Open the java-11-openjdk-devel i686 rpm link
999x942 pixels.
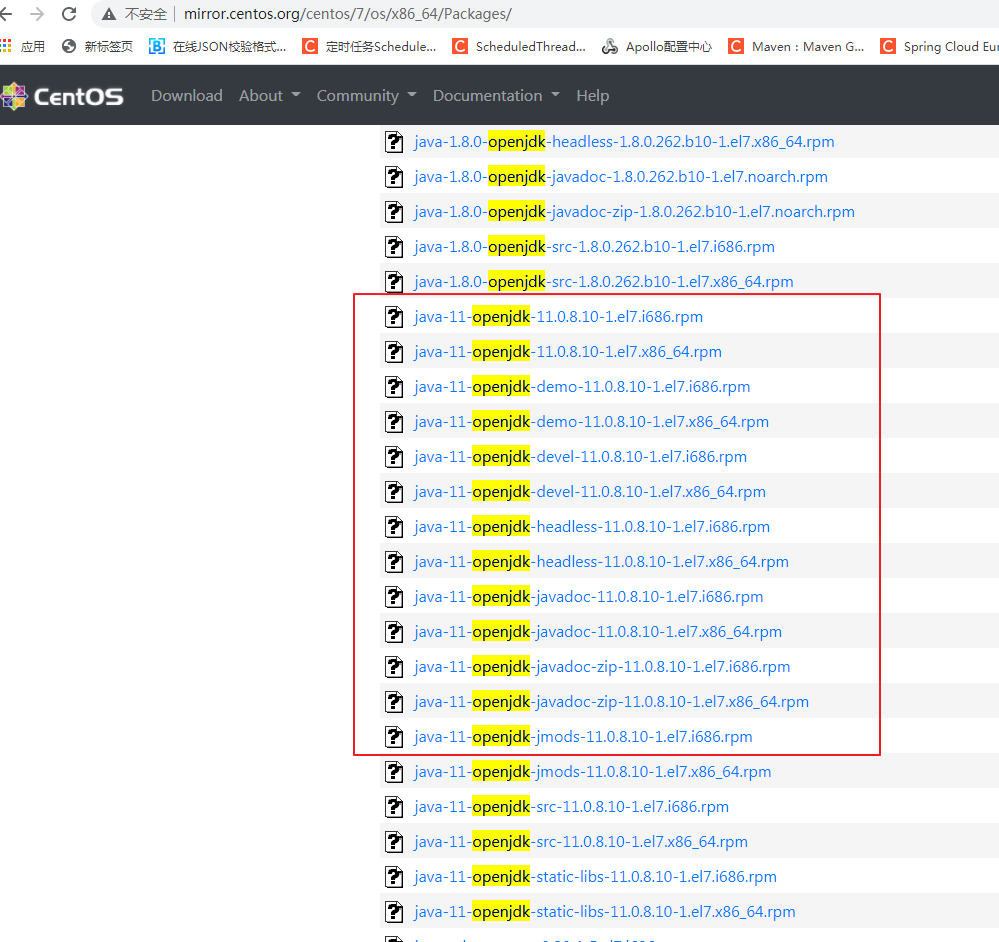tap(578, 456)
